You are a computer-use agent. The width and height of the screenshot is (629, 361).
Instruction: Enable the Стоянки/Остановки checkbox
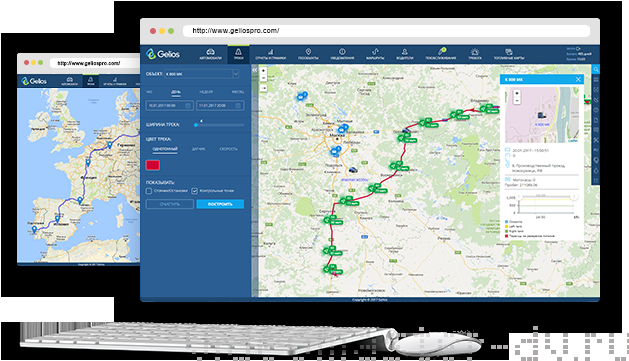(149, 191)
